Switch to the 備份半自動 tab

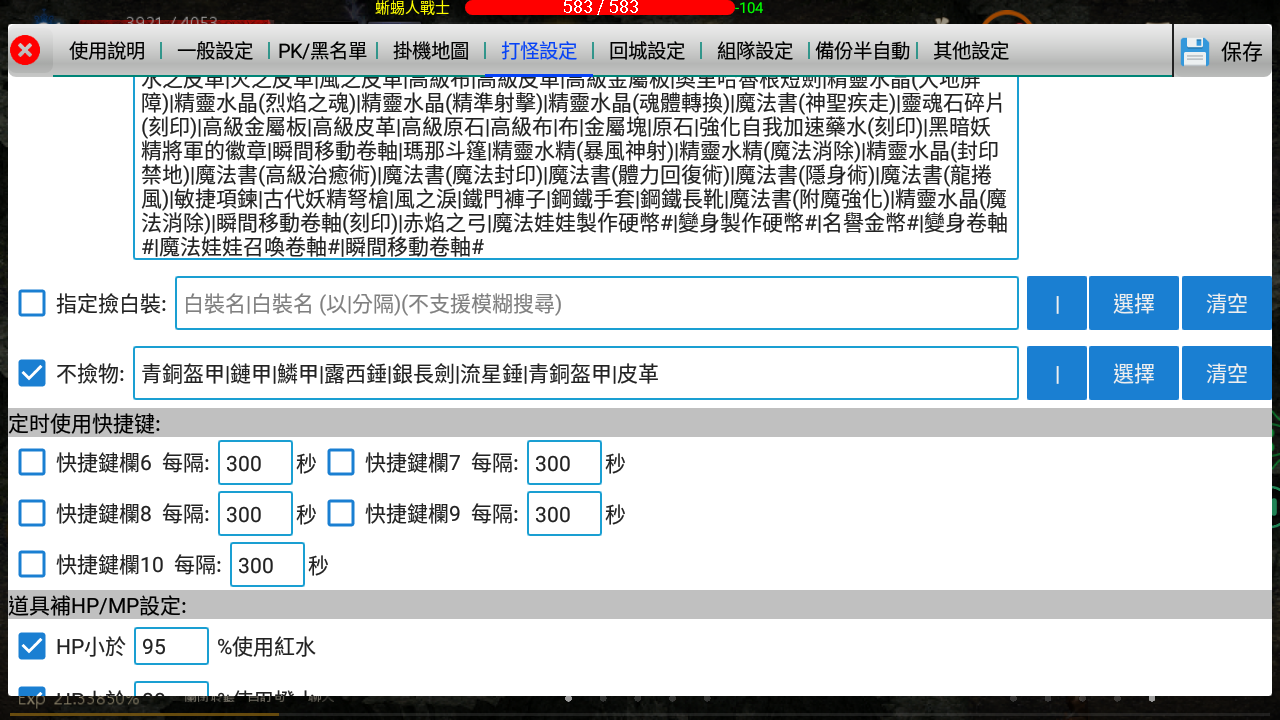coord(863,51)
